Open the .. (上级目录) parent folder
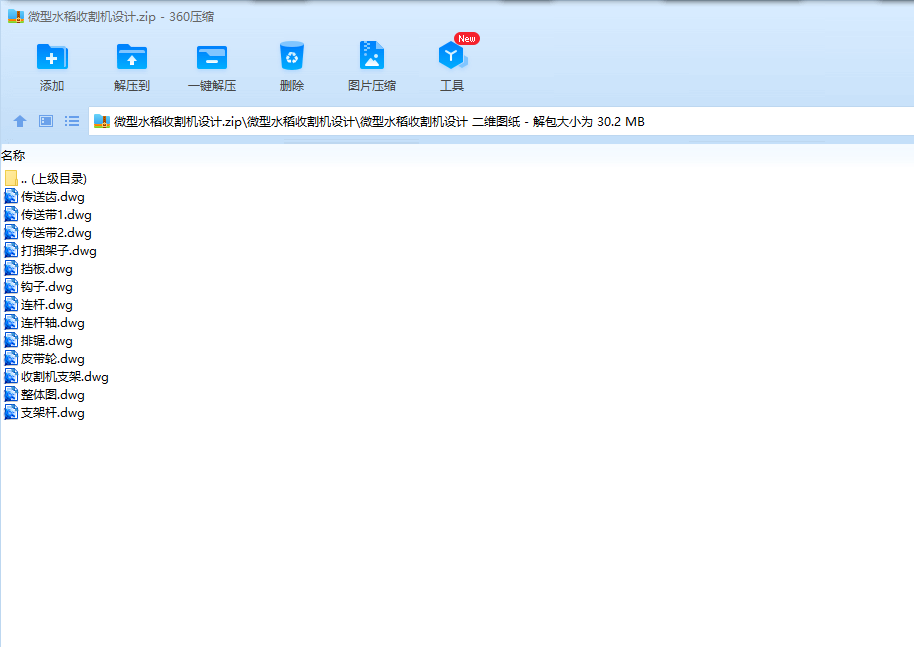This screenshot has width=914, height=647. (x=45, y=178)
